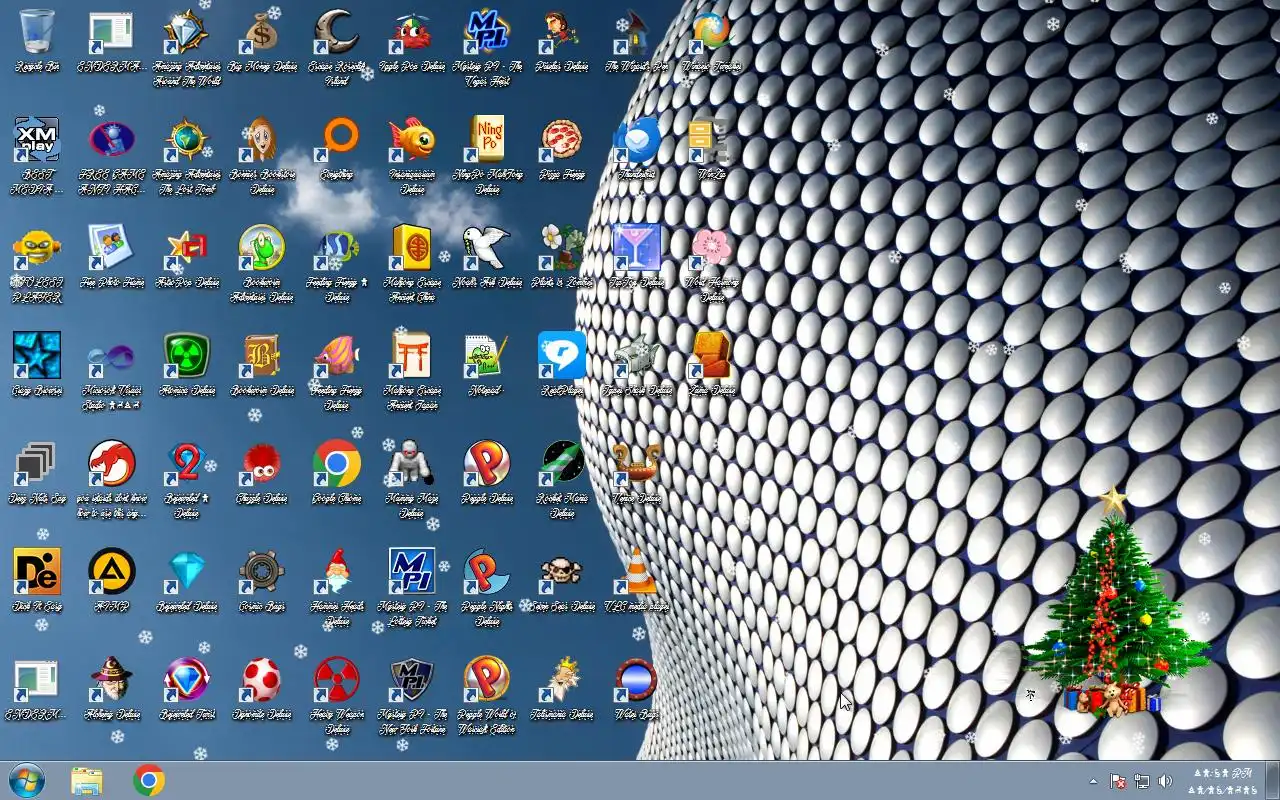Viewport: 1280px width, 800px height.
Task: Open Action Center flag tray icon
Action: [1118, 781]
